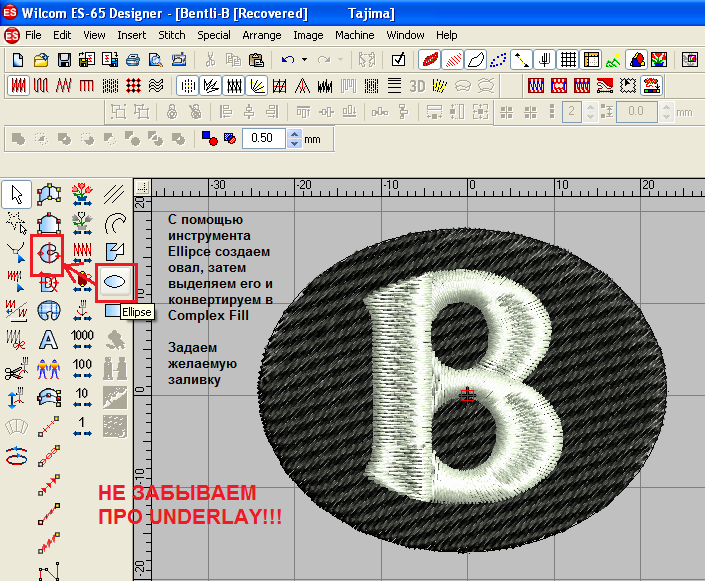Open a design with the folder icon

(41, 60)
